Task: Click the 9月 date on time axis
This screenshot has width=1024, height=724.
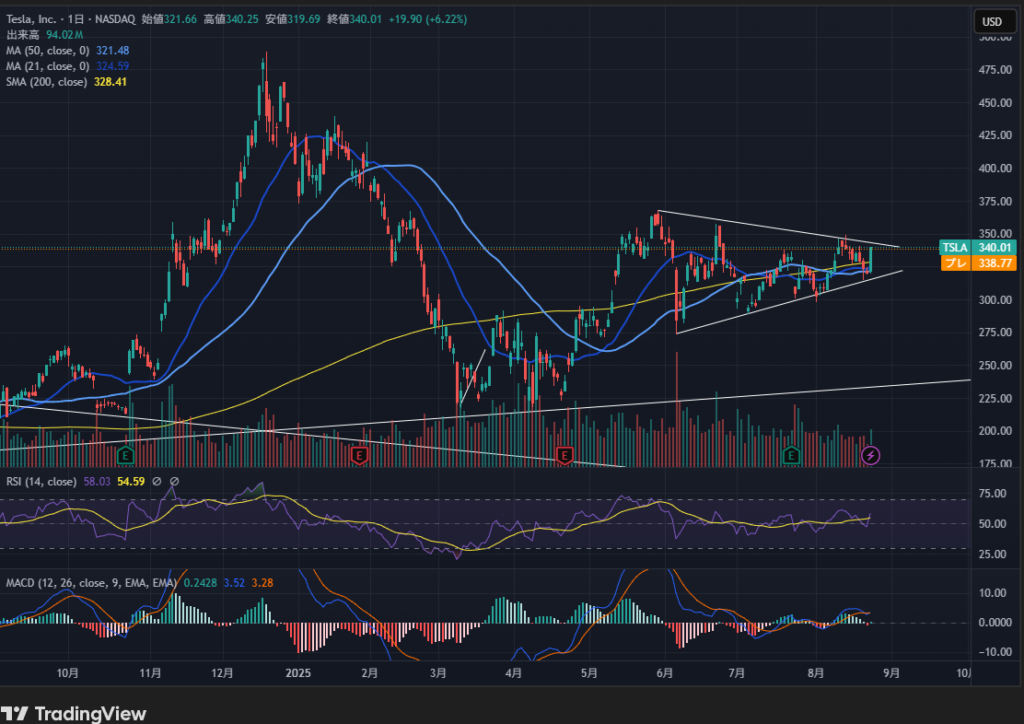Action: pos(891,673)
